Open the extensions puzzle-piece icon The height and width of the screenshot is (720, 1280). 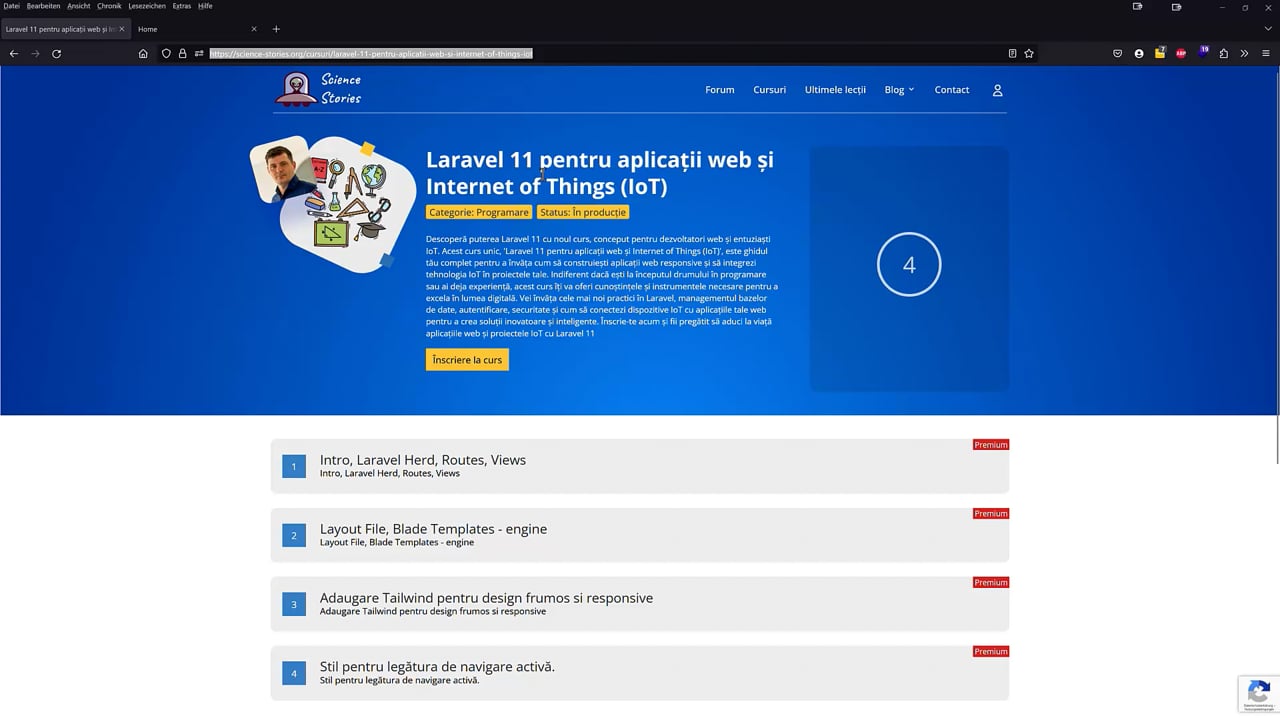pos(1224,54)
